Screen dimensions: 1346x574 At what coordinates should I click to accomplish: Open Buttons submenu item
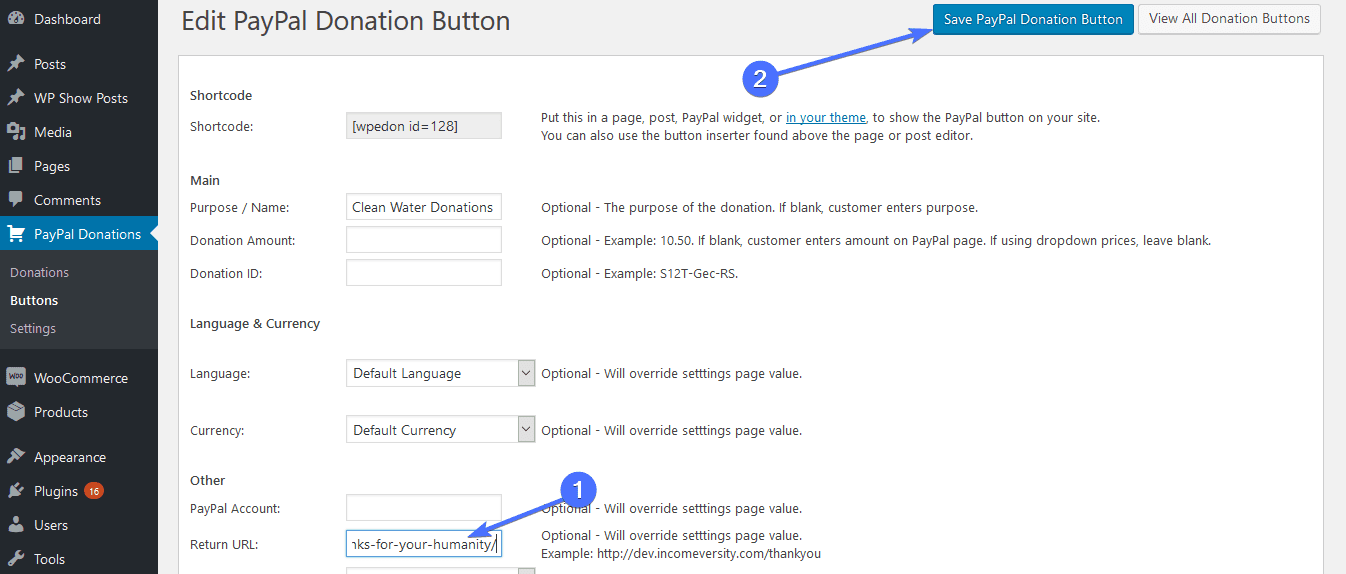[x=34, y=300]
